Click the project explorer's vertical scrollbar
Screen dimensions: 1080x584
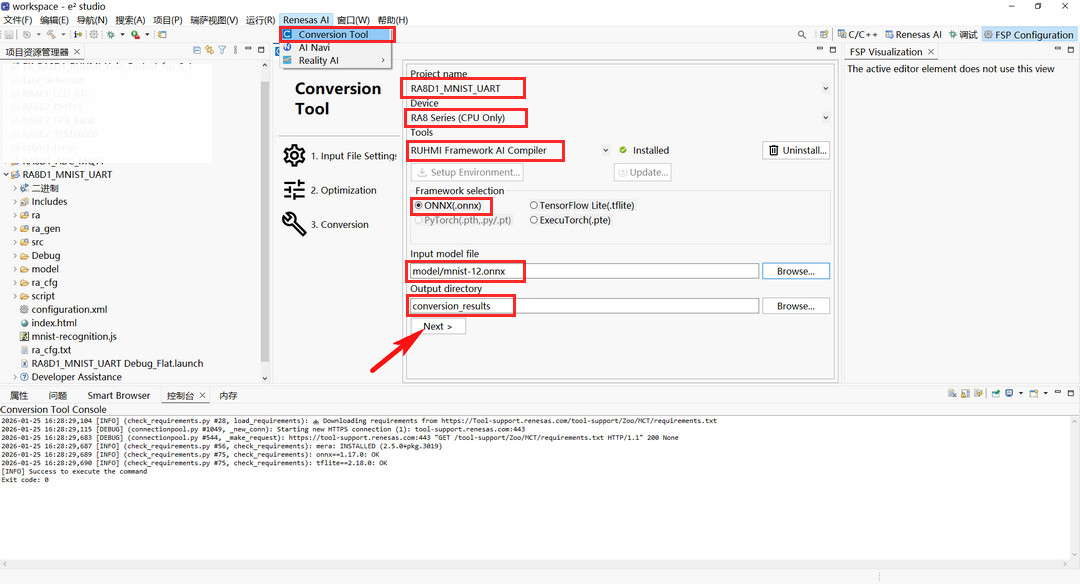pos(265,220)
